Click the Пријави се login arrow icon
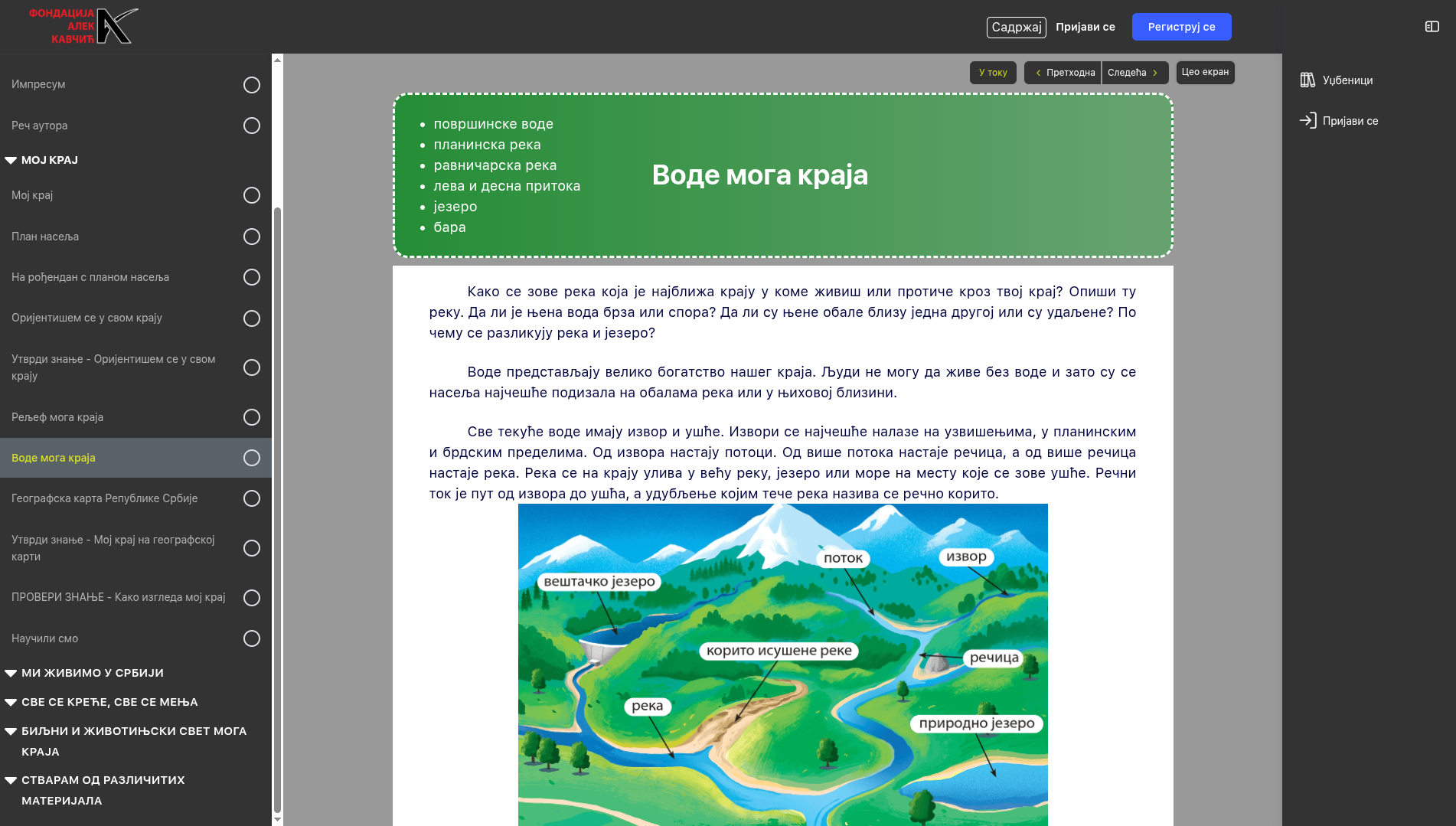The width and height of the screenshot is (1456, 826). coord(1307,120)
